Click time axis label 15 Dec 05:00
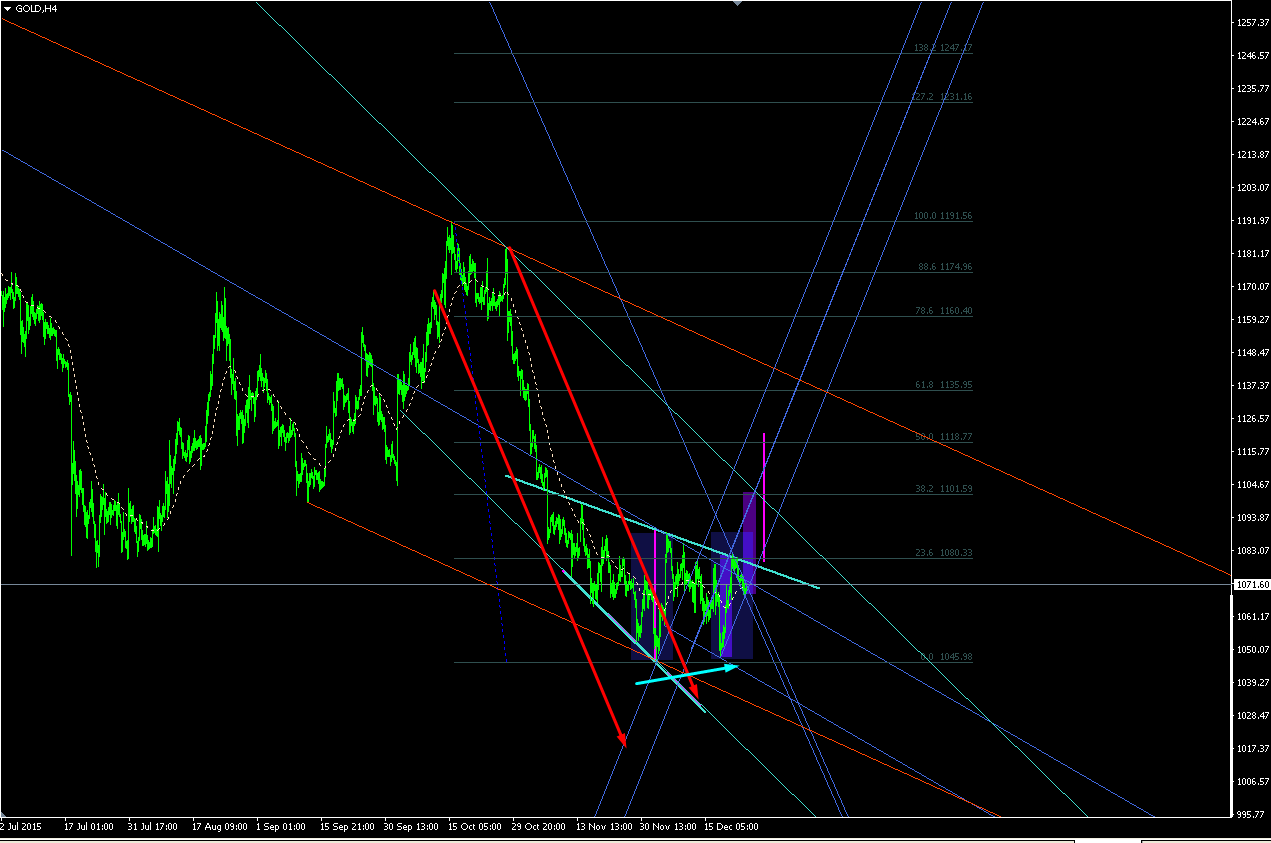The width and height of the screenshot is (1271, 843). click(x=731, y=827)
